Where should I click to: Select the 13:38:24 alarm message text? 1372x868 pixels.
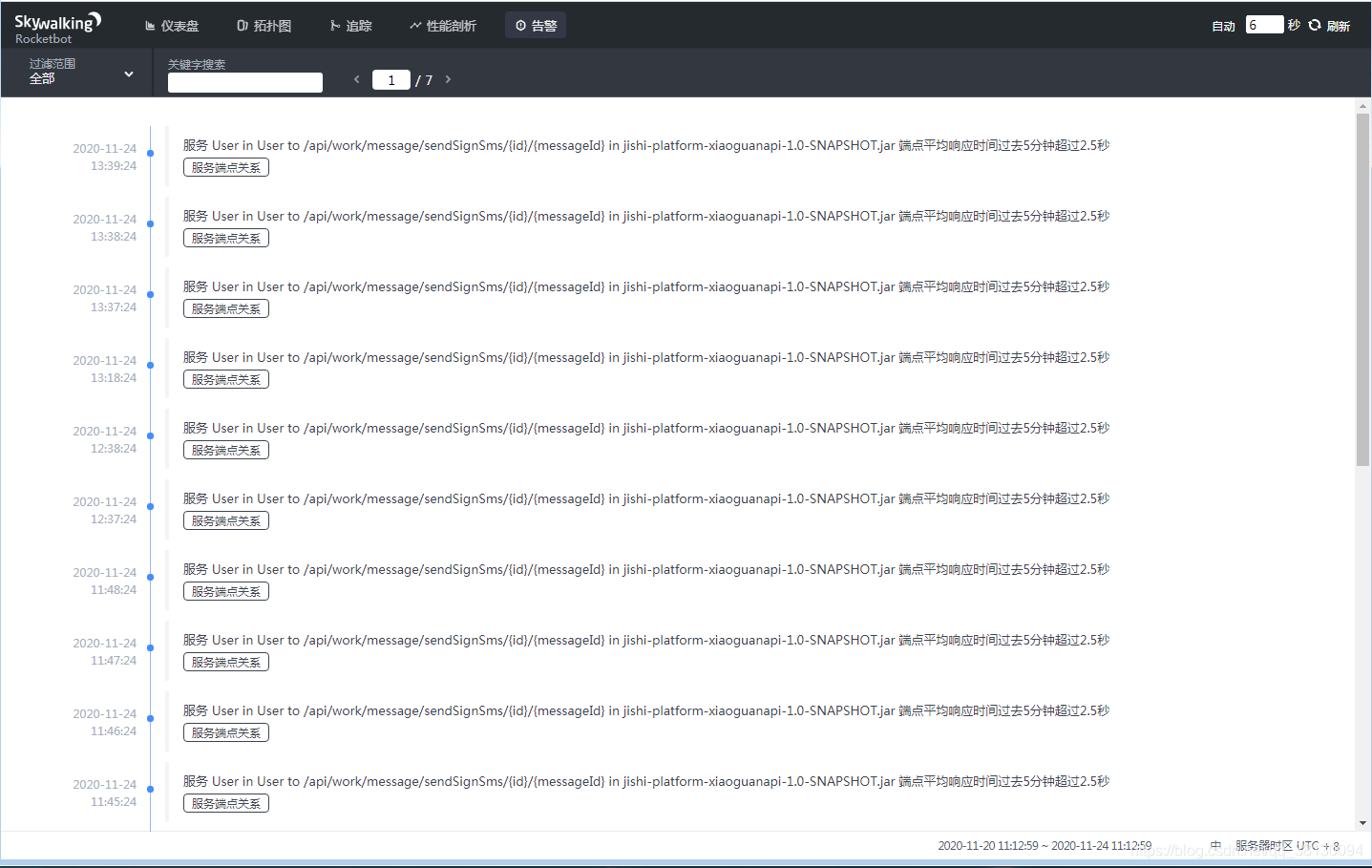[x=646, y=216]
